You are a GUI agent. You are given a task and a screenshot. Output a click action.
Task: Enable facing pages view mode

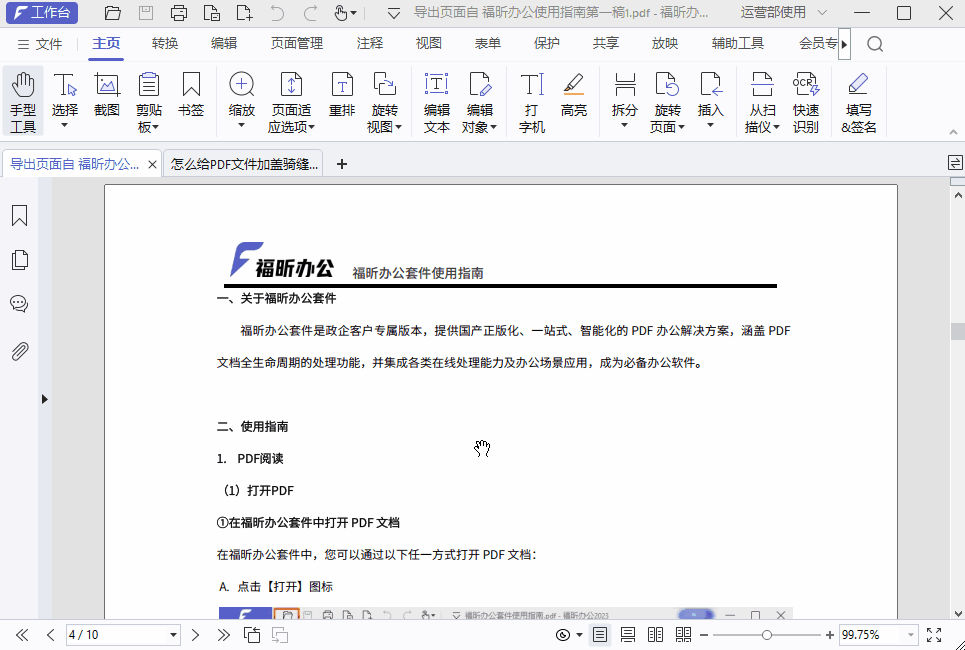point(655,634)
